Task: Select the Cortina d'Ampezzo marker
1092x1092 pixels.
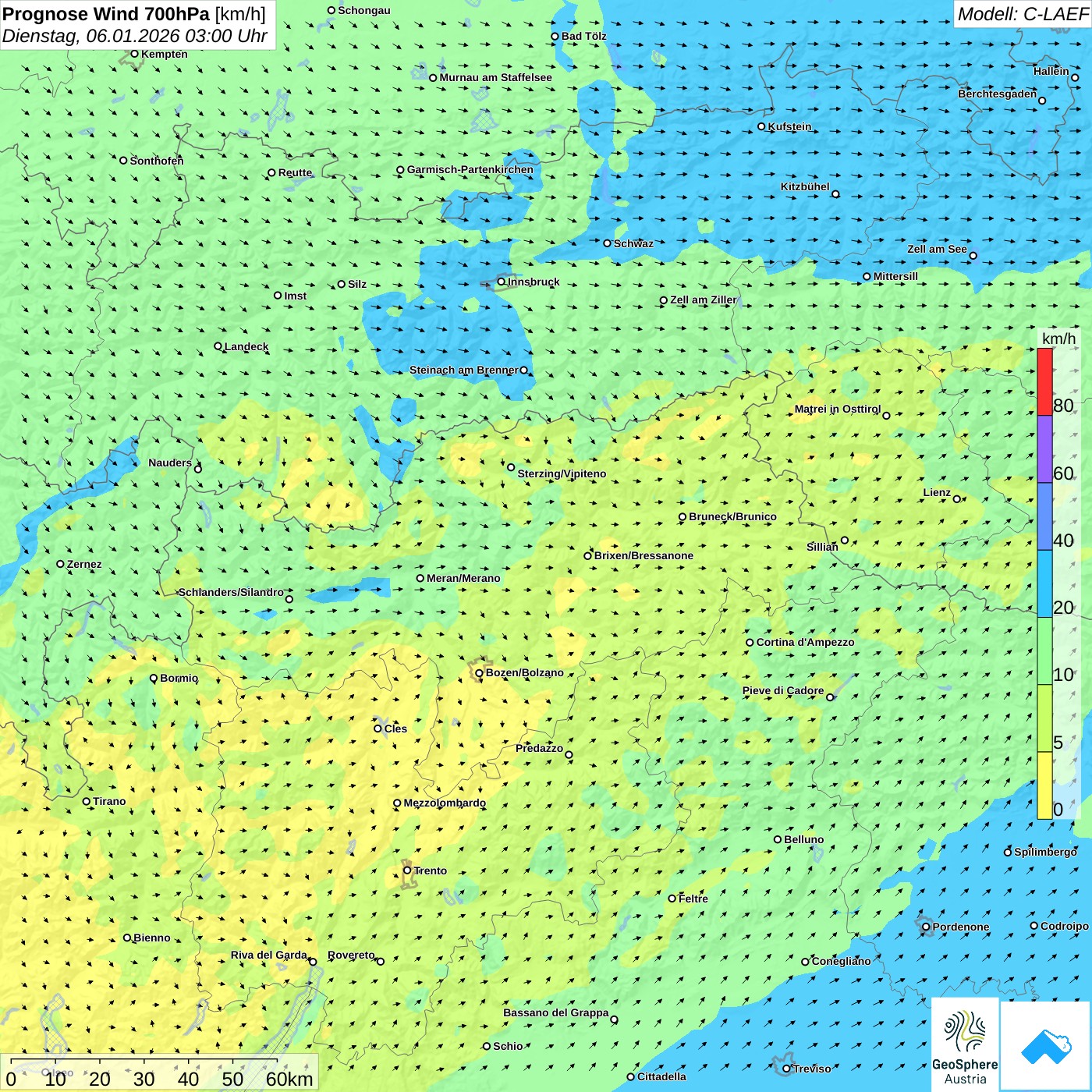Action: pyautogui.click(x=750, y=643)
